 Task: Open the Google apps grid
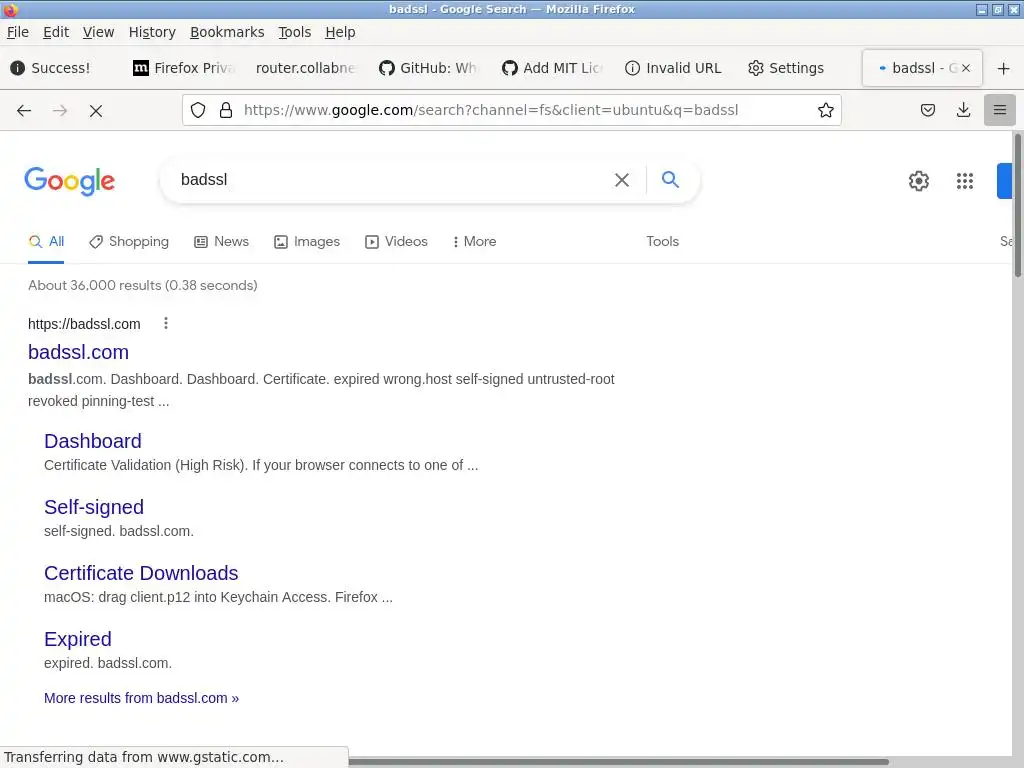point(965,181)
